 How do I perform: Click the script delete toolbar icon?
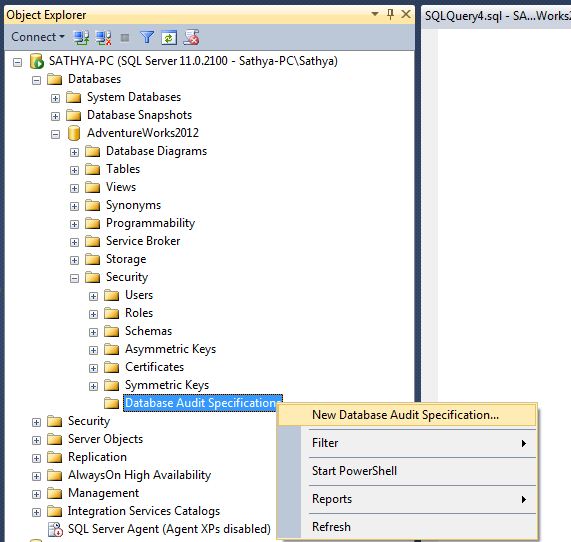(x=191, y=37)
